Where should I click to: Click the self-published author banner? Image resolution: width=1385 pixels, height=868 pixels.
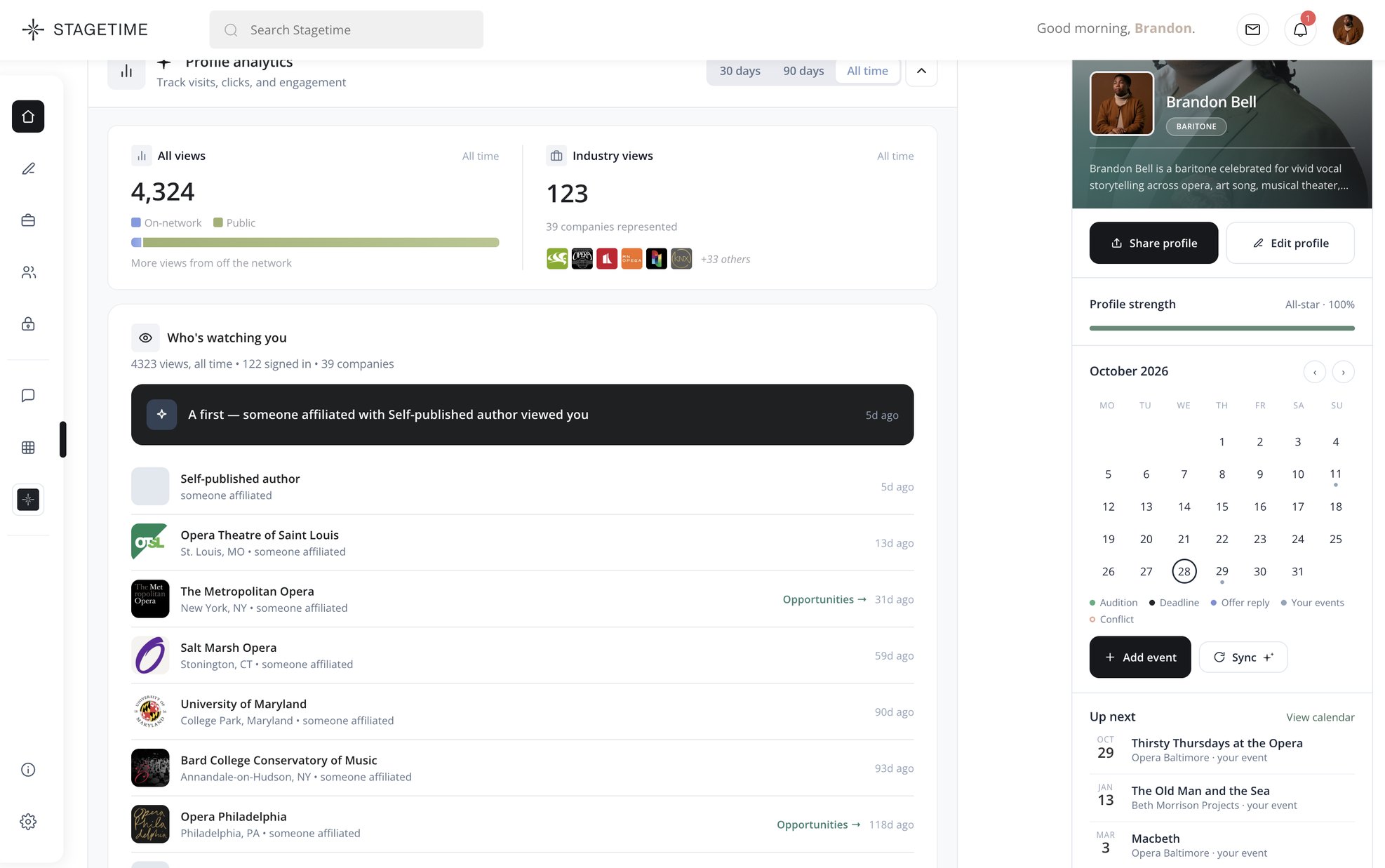522,415
